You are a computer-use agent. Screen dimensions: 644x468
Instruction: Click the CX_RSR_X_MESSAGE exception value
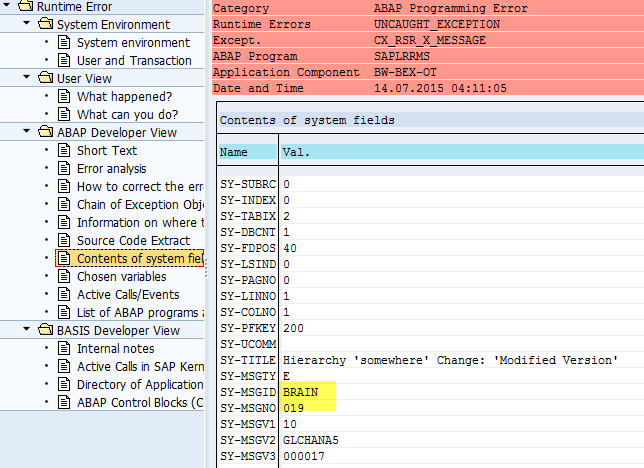tap(430, 40)
